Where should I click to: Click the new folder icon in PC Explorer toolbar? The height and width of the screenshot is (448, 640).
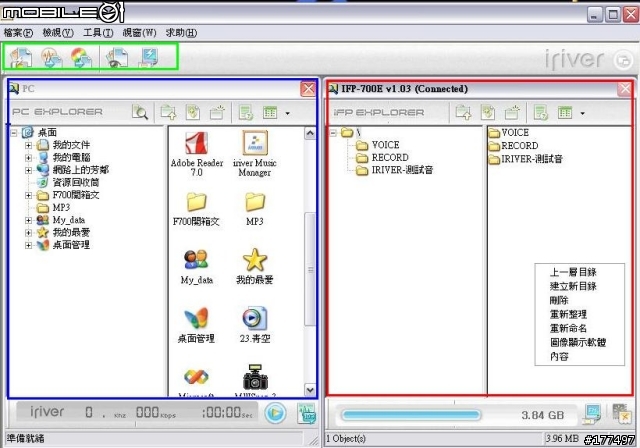point(217,112)
